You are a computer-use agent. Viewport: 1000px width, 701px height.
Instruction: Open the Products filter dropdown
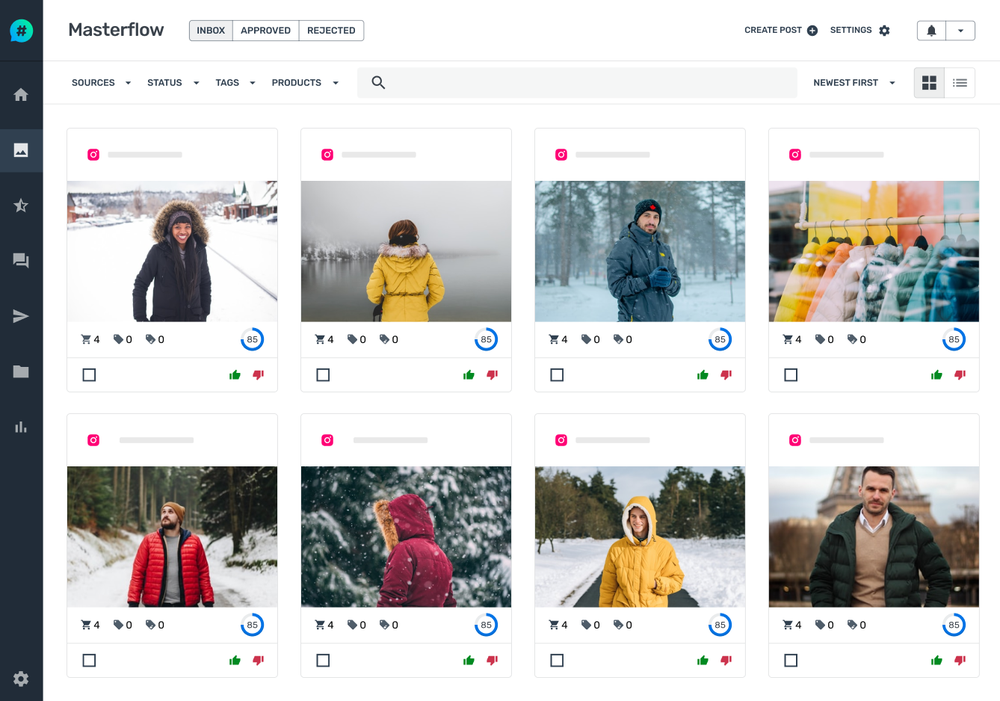[305, 83]
